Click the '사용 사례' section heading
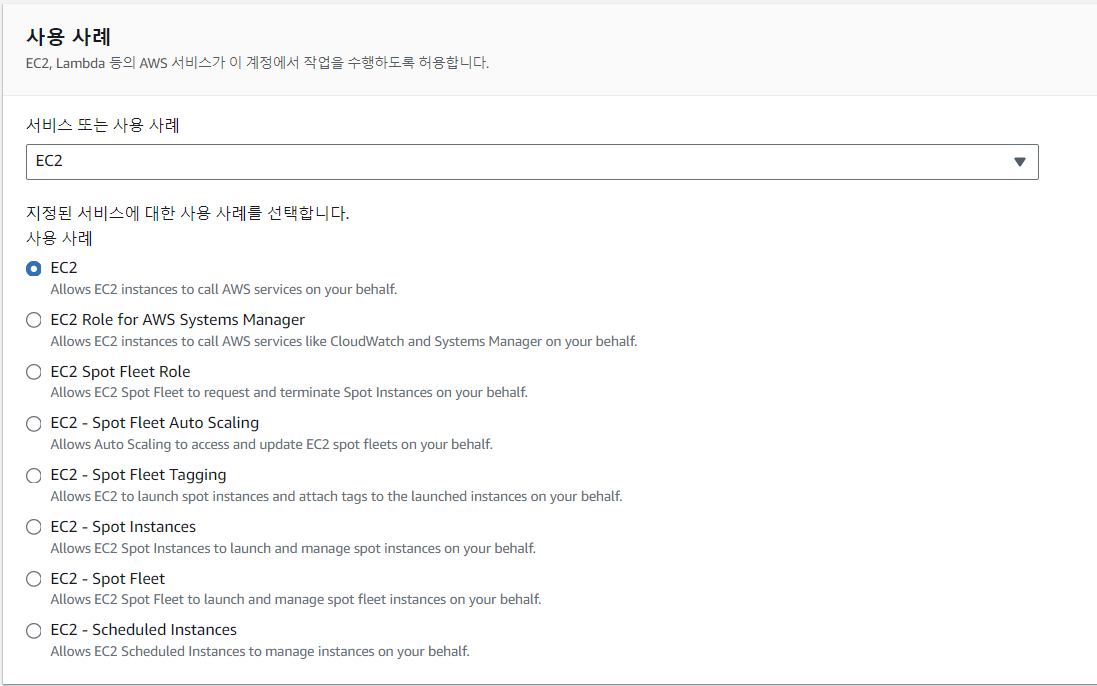Image resolution: width=1097 pixels, height=686 pixels. [x=69, y=36]
